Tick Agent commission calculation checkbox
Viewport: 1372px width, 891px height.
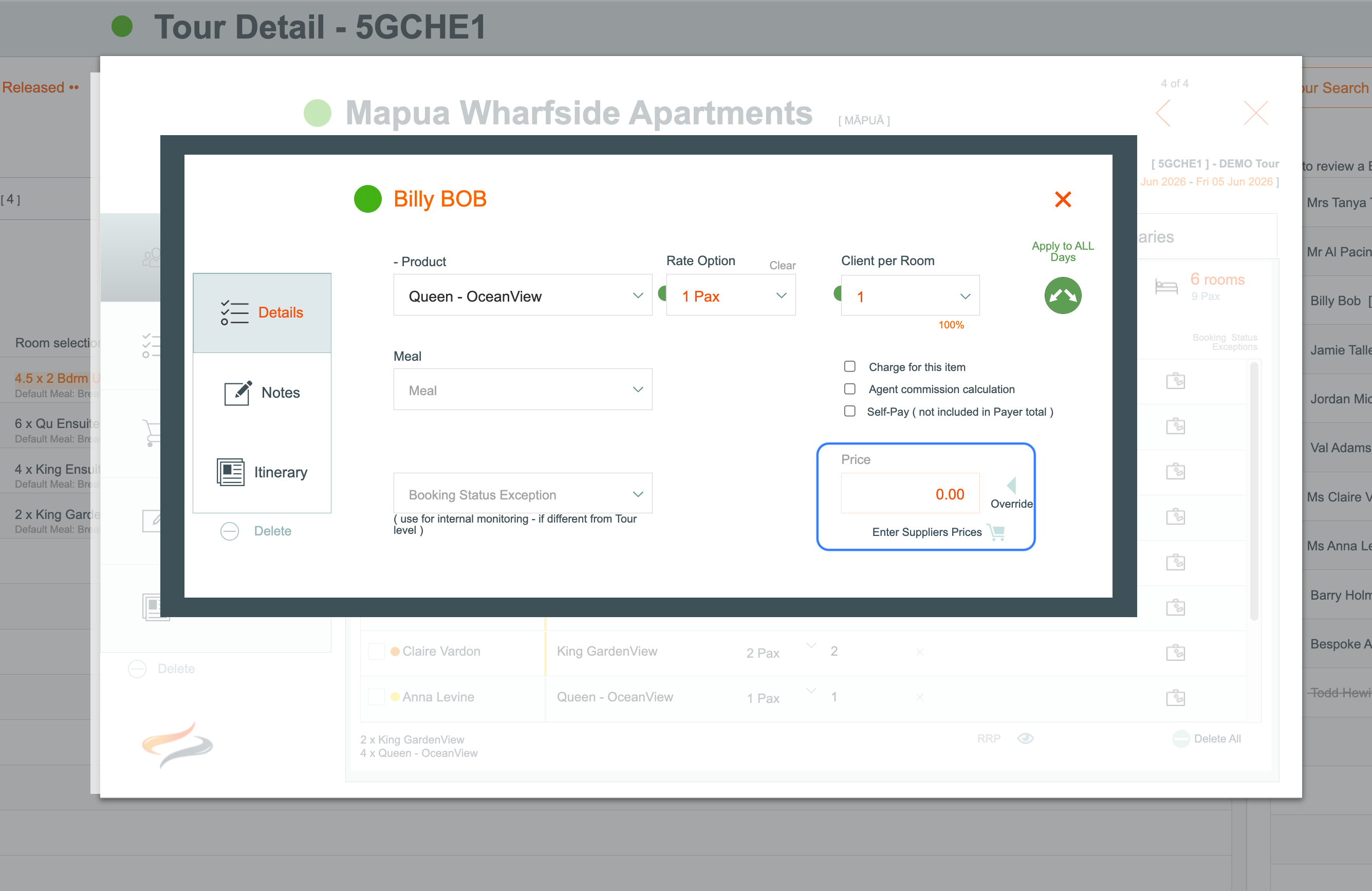(850, 389)
